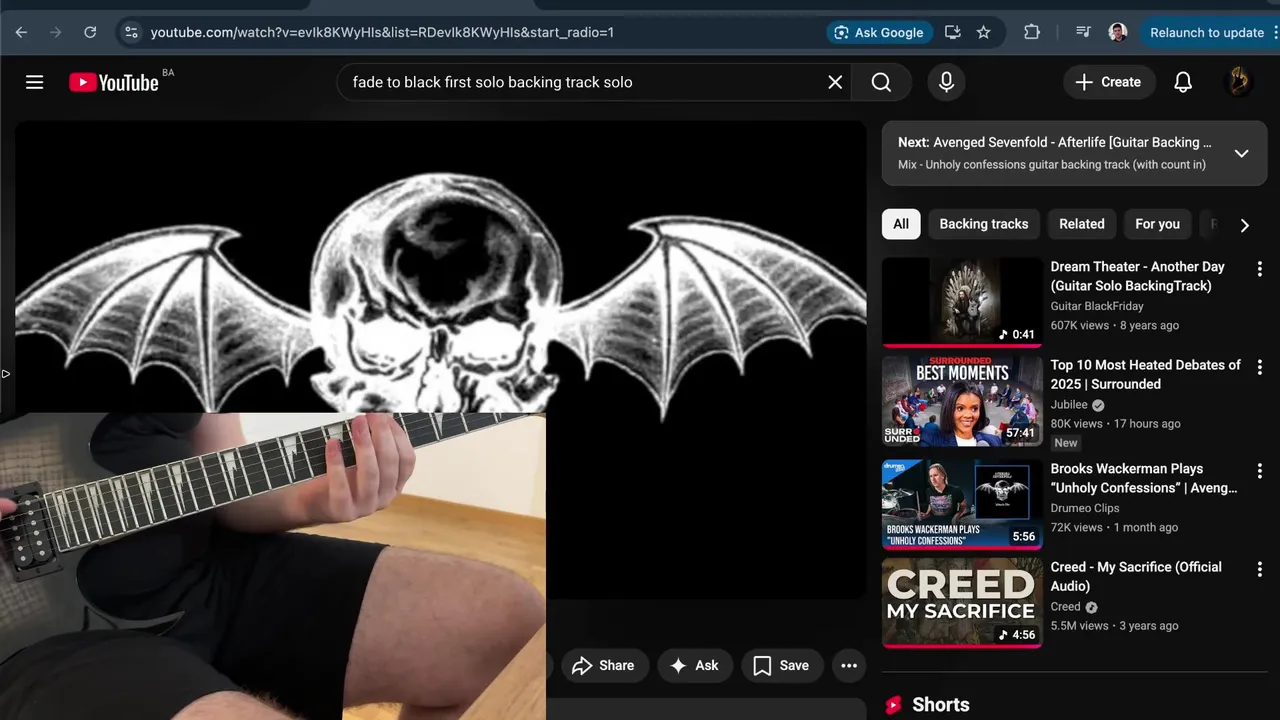The image size is (1280, 720).
Task: Select the For you chip
Action: click(1157, 224)
